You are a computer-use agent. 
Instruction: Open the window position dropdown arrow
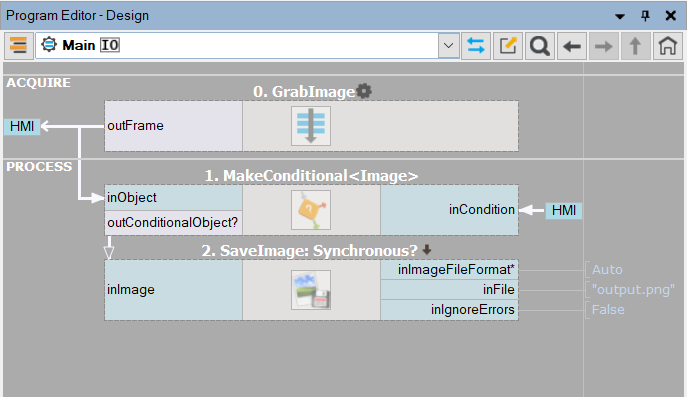(620, 16)
